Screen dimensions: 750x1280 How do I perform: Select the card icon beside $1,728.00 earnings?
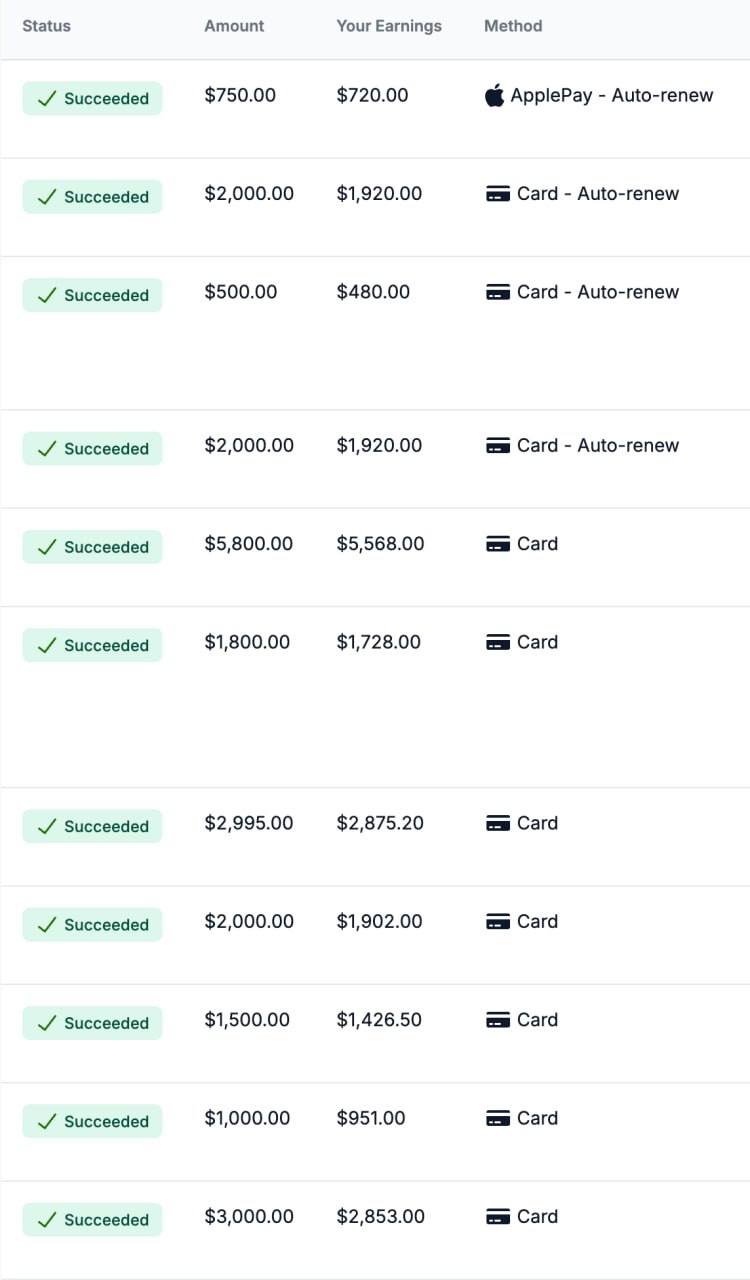tap(498, 643)
